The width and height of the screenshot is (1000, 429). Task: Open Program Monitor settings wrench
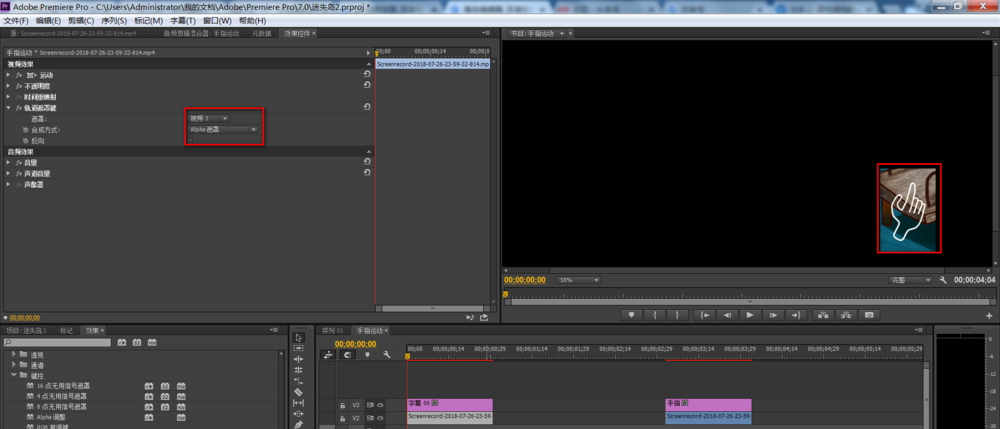click(x=942, y=280)
